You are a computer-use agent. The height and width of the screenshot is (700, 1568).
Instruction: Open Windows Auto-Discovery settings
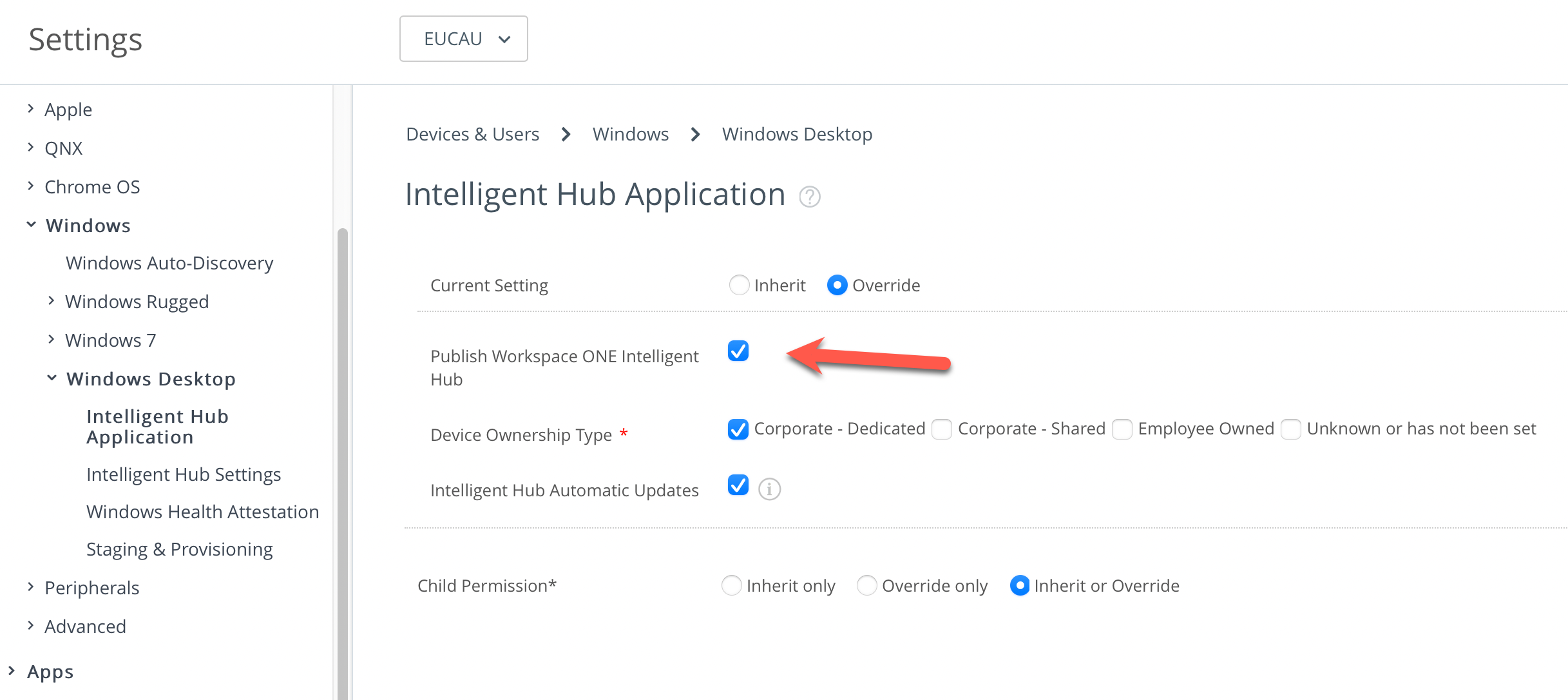tap(169, 263)
